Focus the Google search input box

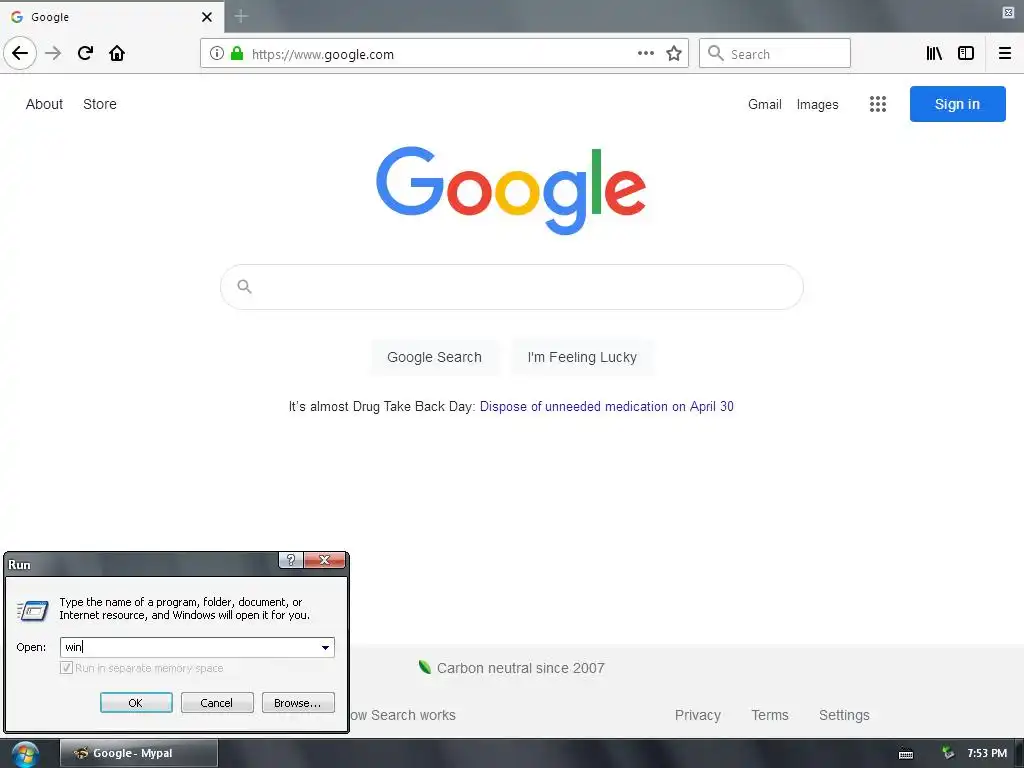[x=512, y=287]
